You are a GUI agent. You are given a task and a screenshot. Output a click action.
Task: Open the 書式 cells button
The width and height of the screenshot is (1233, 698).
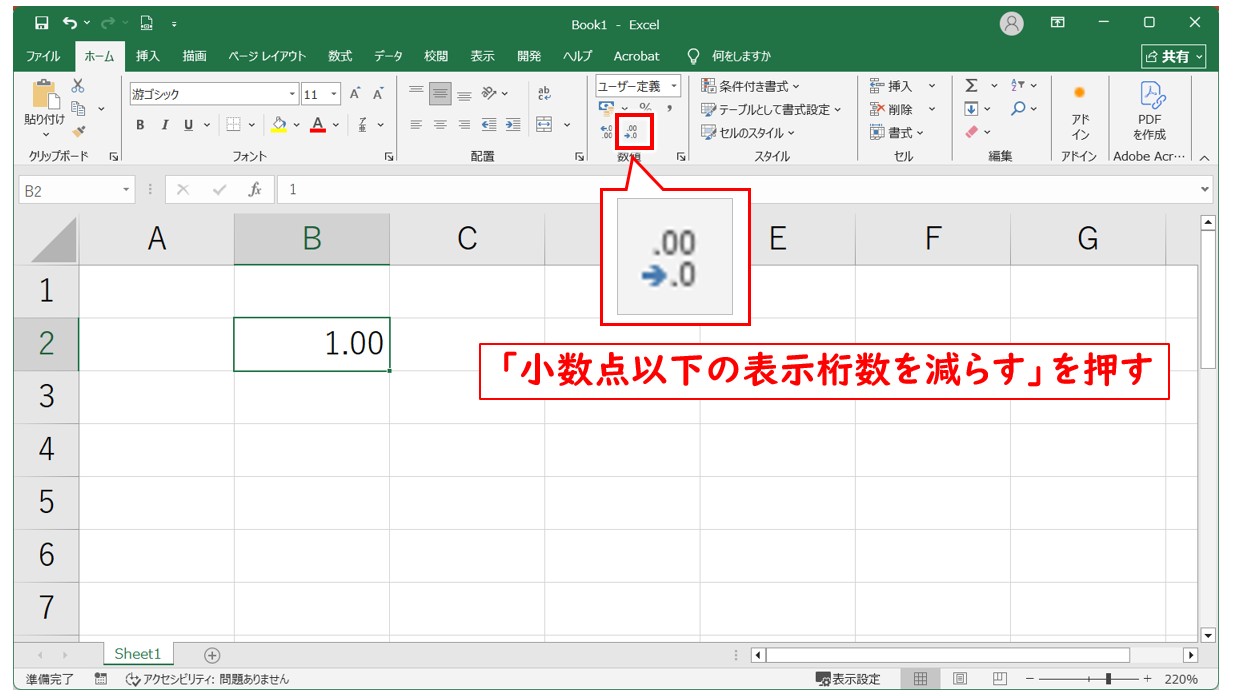[x=897, y=132]
